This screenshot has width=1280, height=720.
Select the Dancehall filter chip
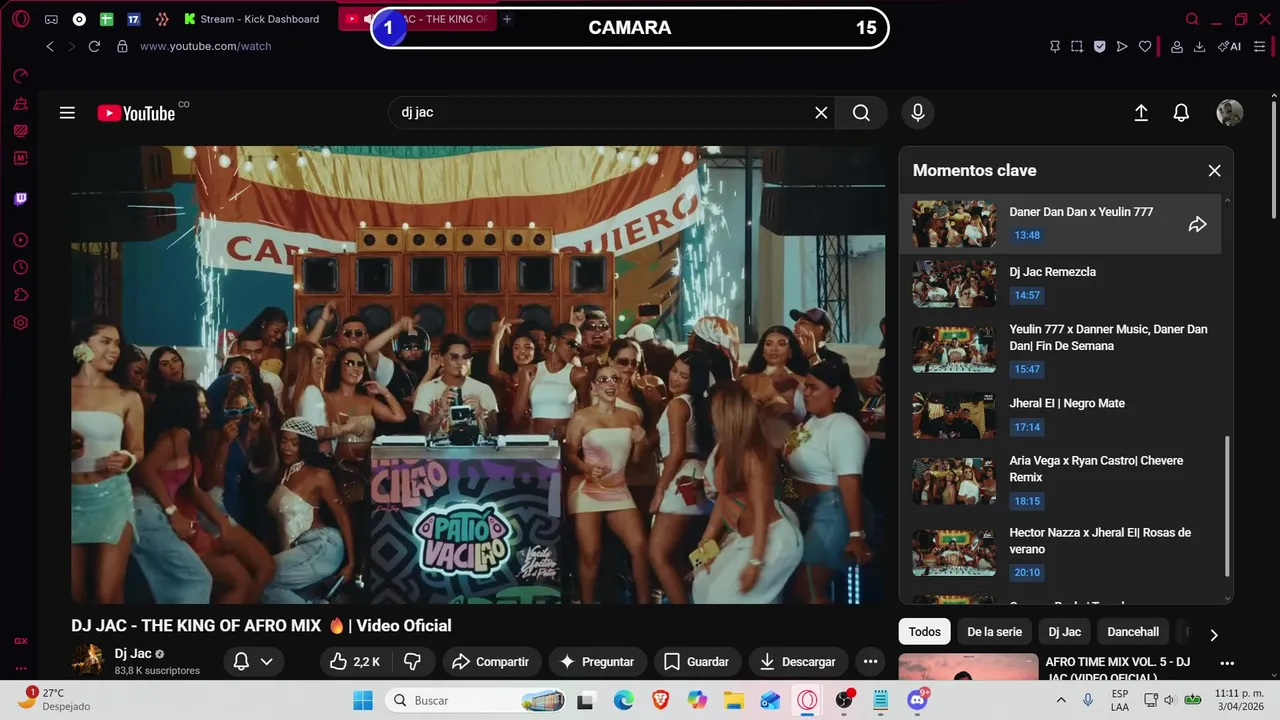1133,632
